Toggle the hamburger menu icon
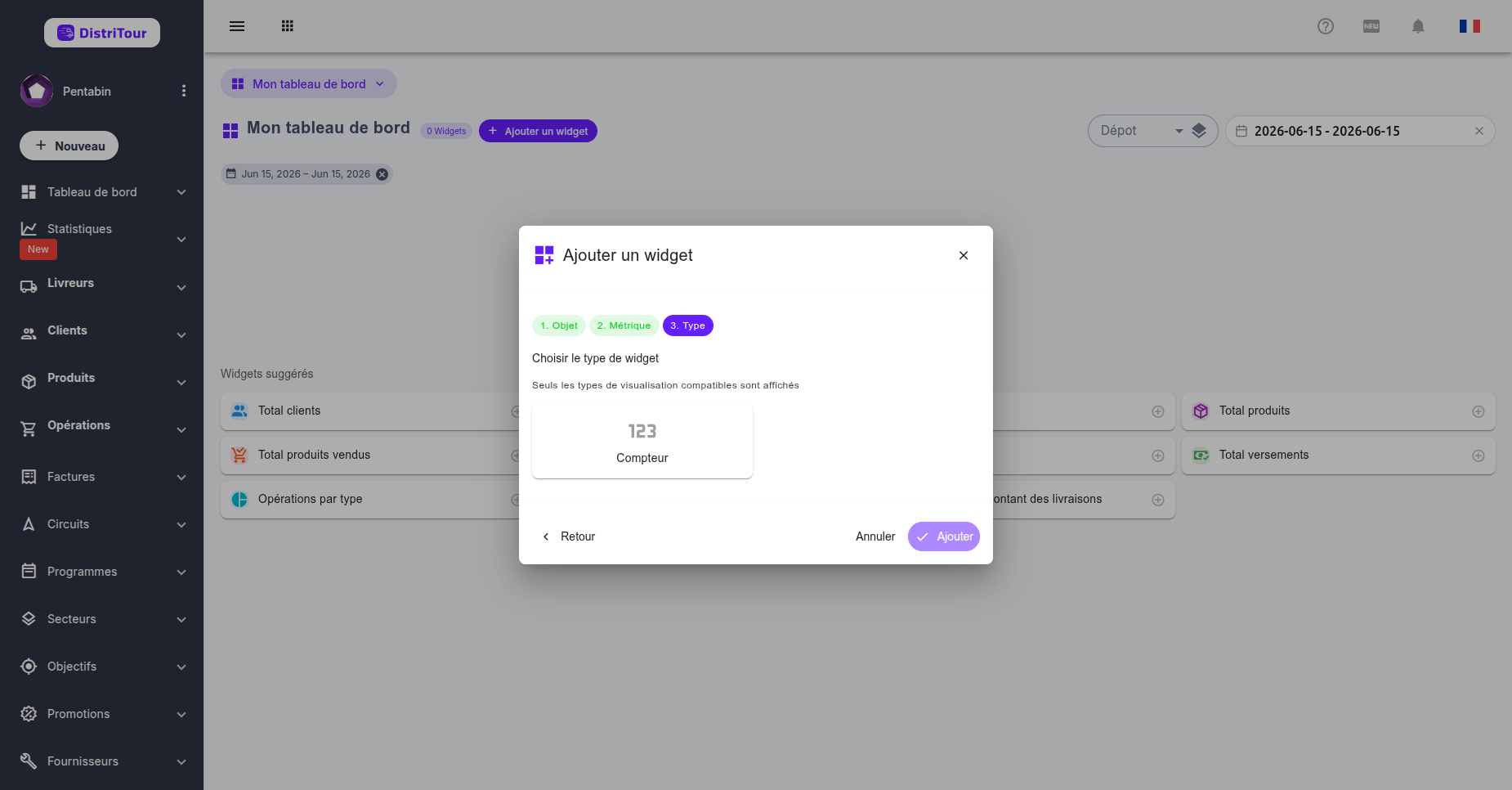This screenshot has width=1512, height=790. pyautogui.click(x=237, y=26)
